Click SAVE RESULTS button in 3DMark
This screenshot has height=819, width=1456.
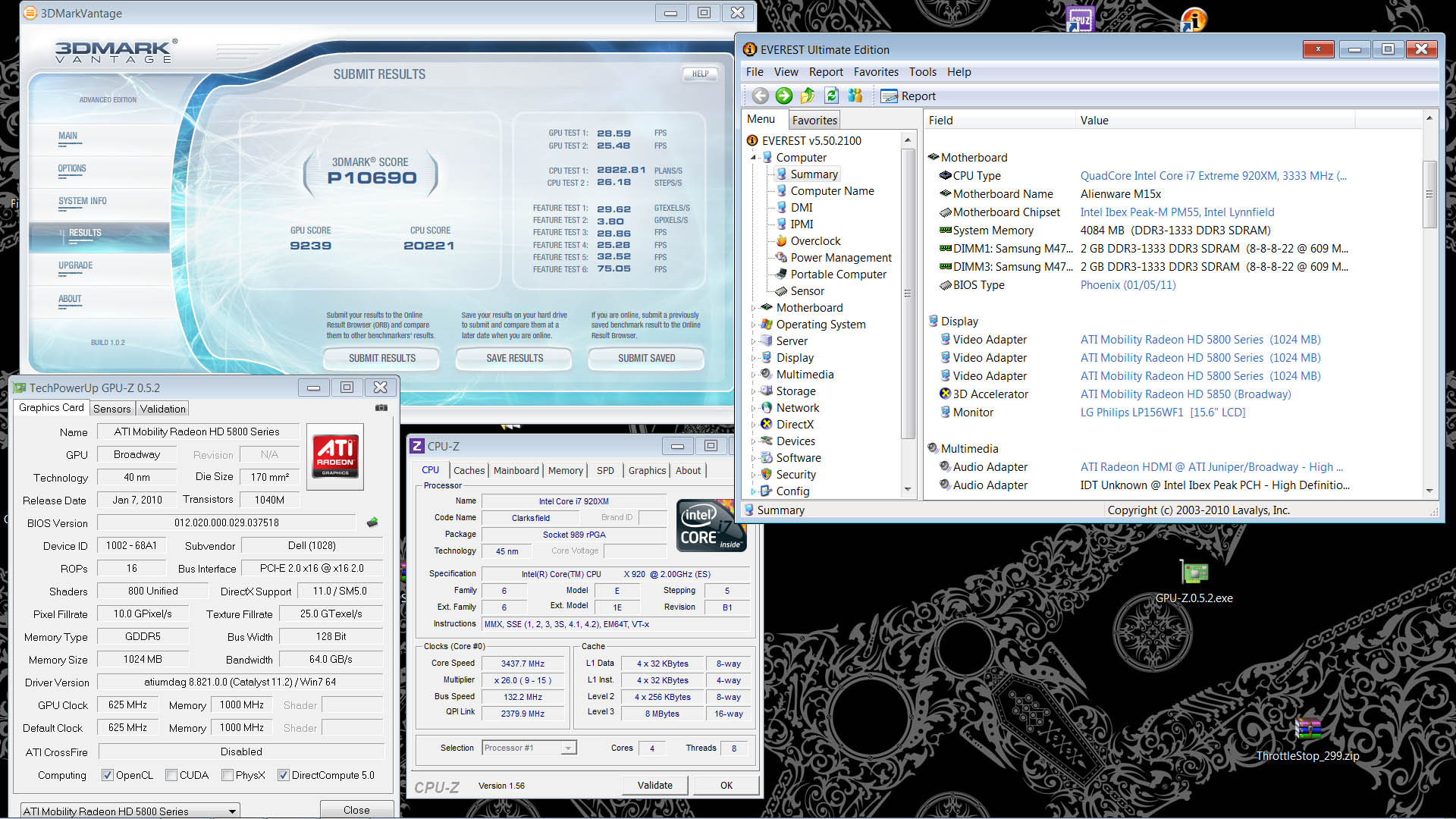point(514,358)
